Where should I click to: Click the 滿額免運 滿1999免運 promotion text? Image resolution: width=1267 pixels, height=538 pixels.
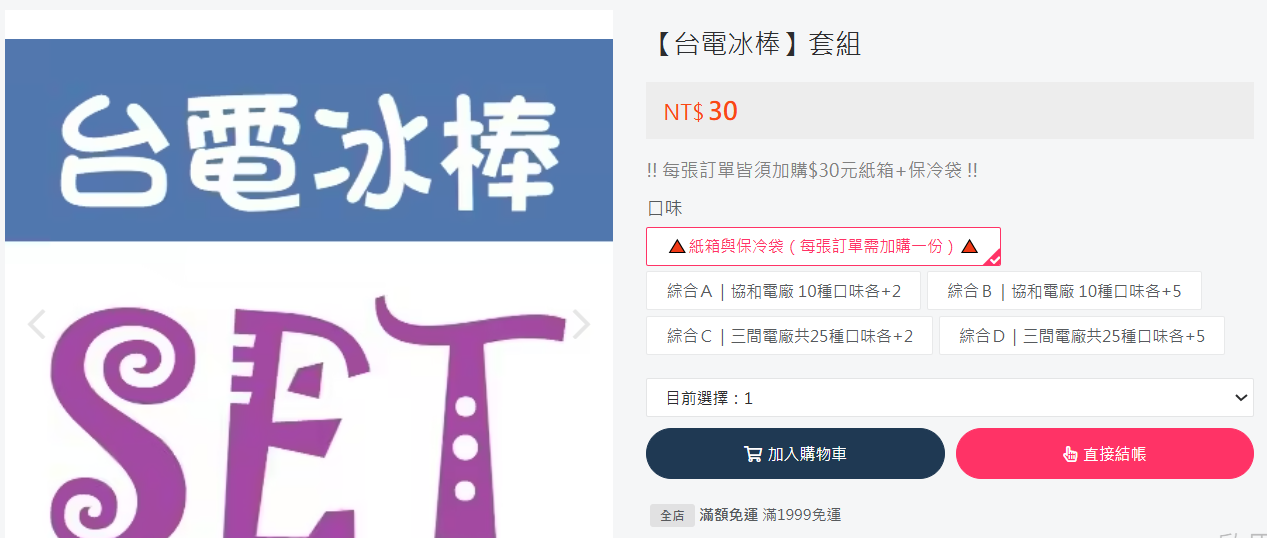click(x=770, y=515)
